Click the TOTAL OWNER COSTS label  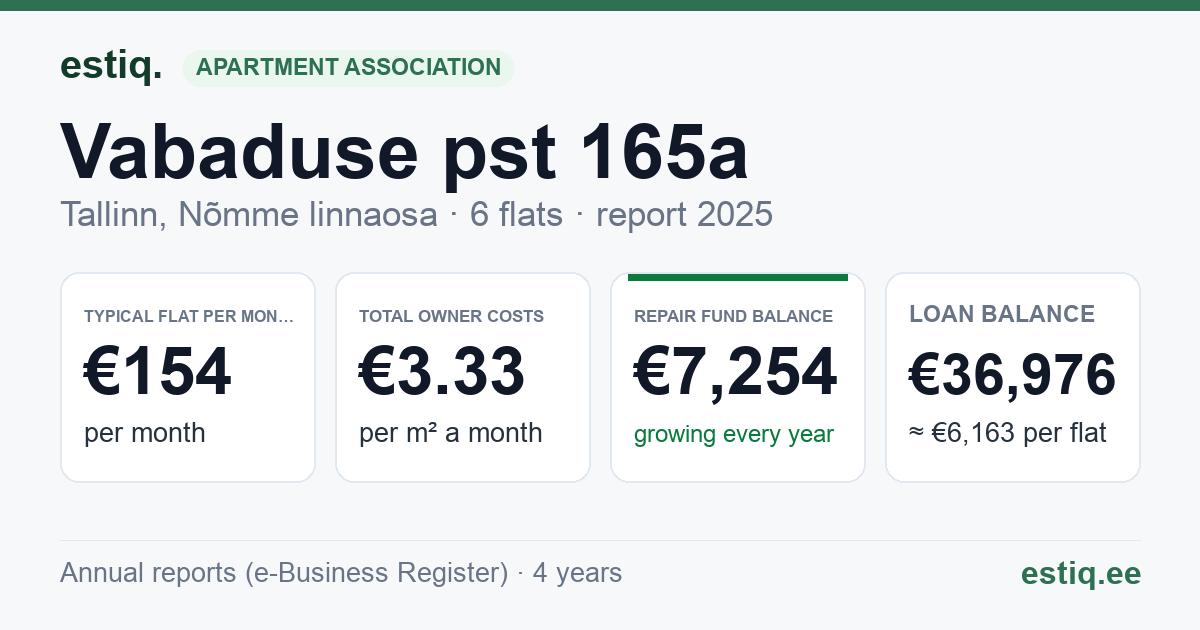coord(452,316)
